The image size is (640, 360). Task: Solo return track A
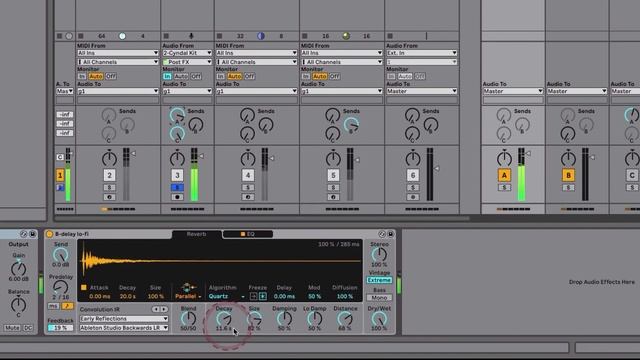coord(504,187)
